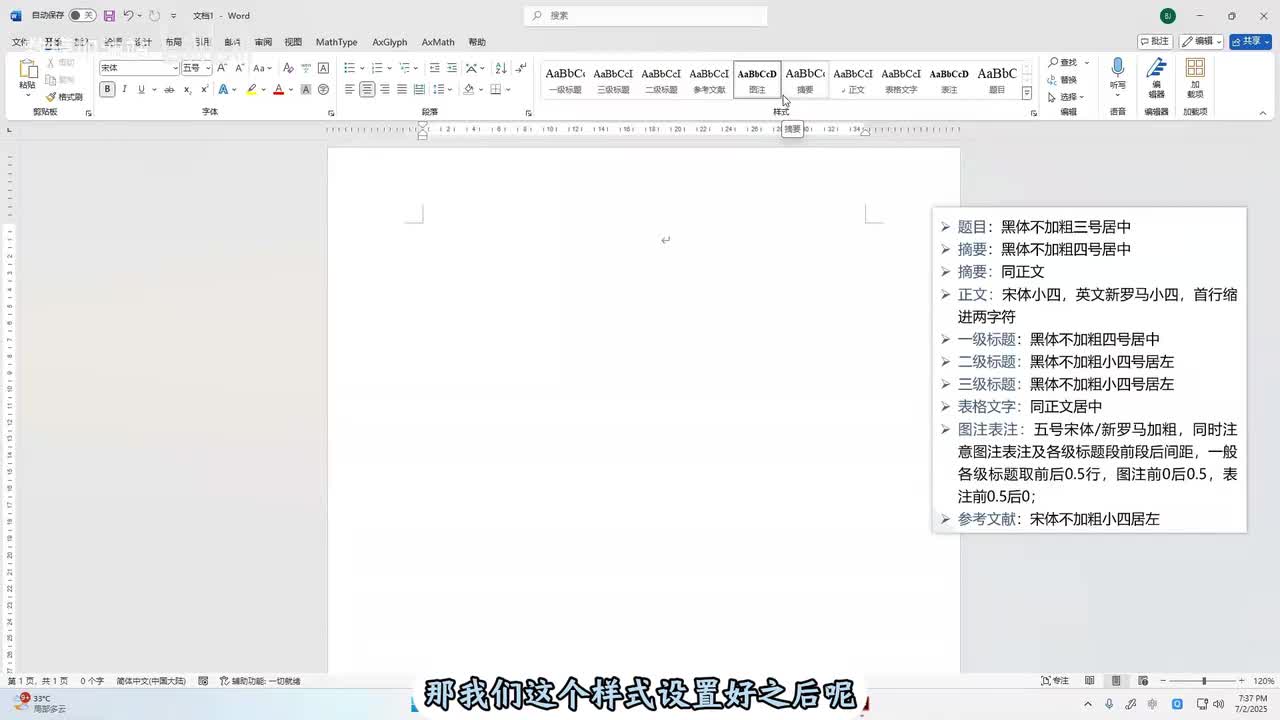Open the Select (选择) dropdown
Screen dimensions: 1280x720
coord(1066,97)
